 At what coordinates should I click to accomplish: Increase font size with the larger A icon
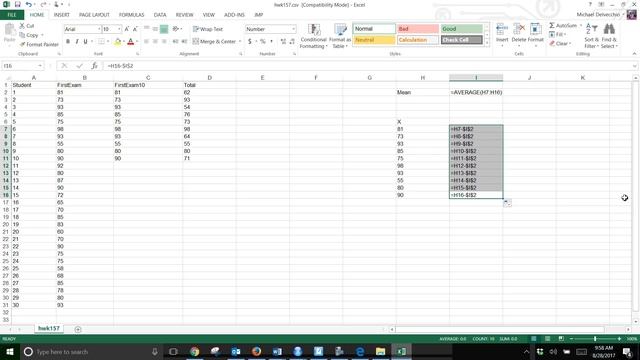tap(127, 29)
